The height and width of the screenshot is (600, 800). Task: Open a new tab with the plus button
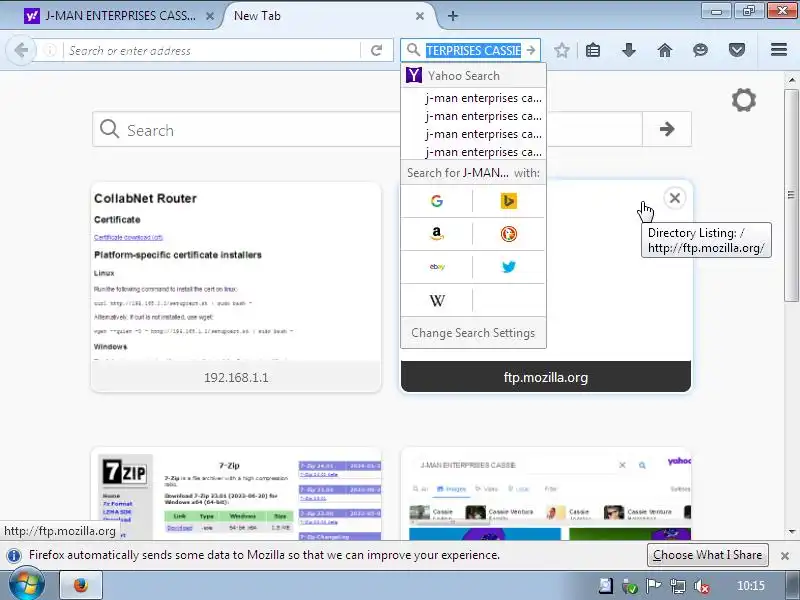coord(453,16)
